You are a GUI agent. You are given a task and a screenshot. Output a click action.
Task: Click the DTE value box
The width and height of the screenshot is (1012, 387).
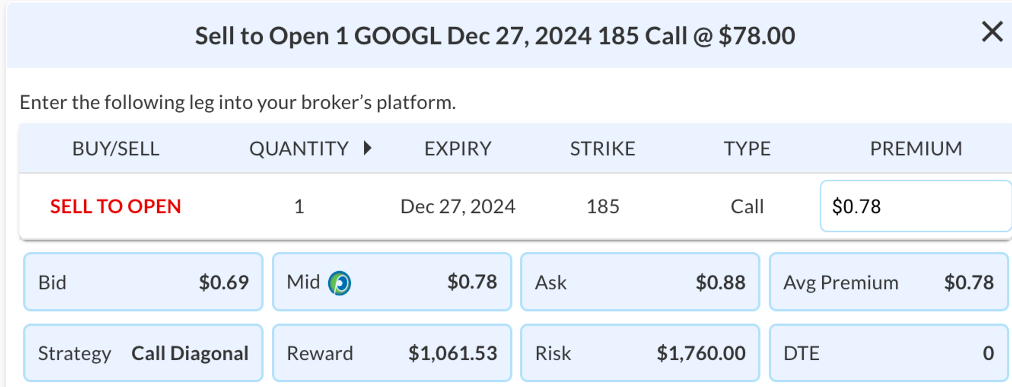tap(889, 353)
